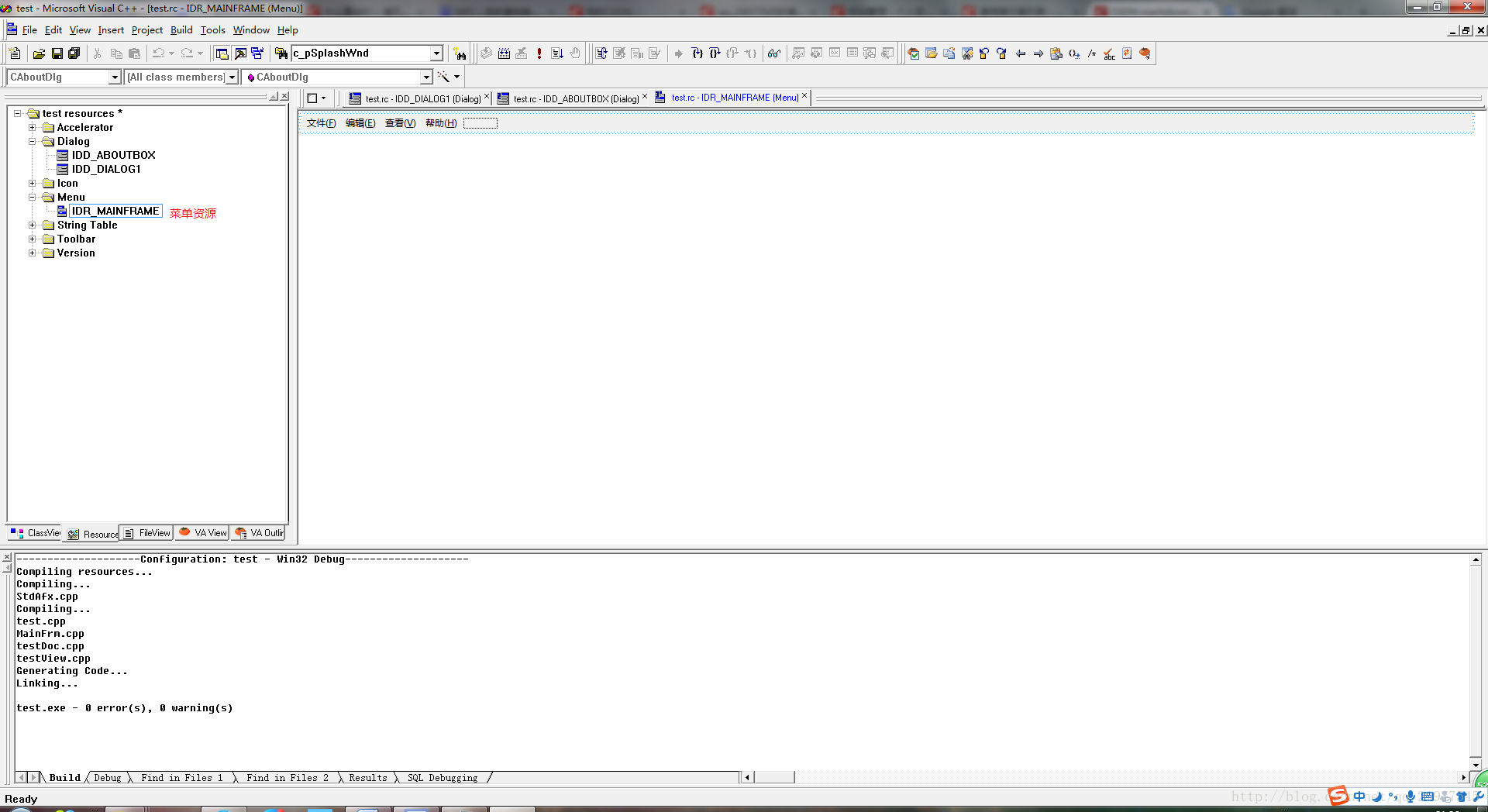Switch to FileView workspace tab
This screenshot has height=812, width=1488.
point(147,533)
